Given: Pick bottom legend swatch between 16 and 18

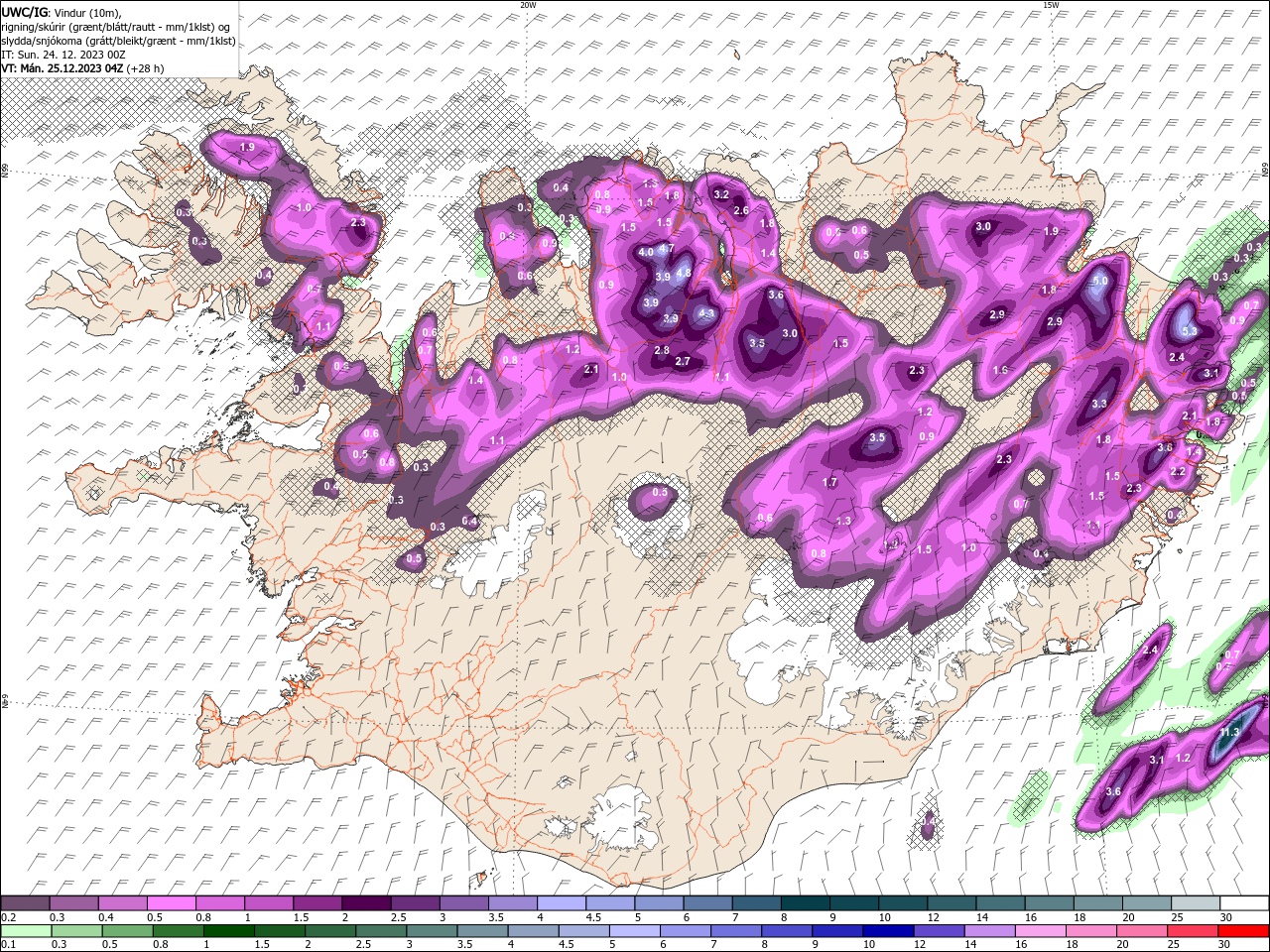Looking at the screenshot, I should pyautogui.click(x=1041, y=930).
